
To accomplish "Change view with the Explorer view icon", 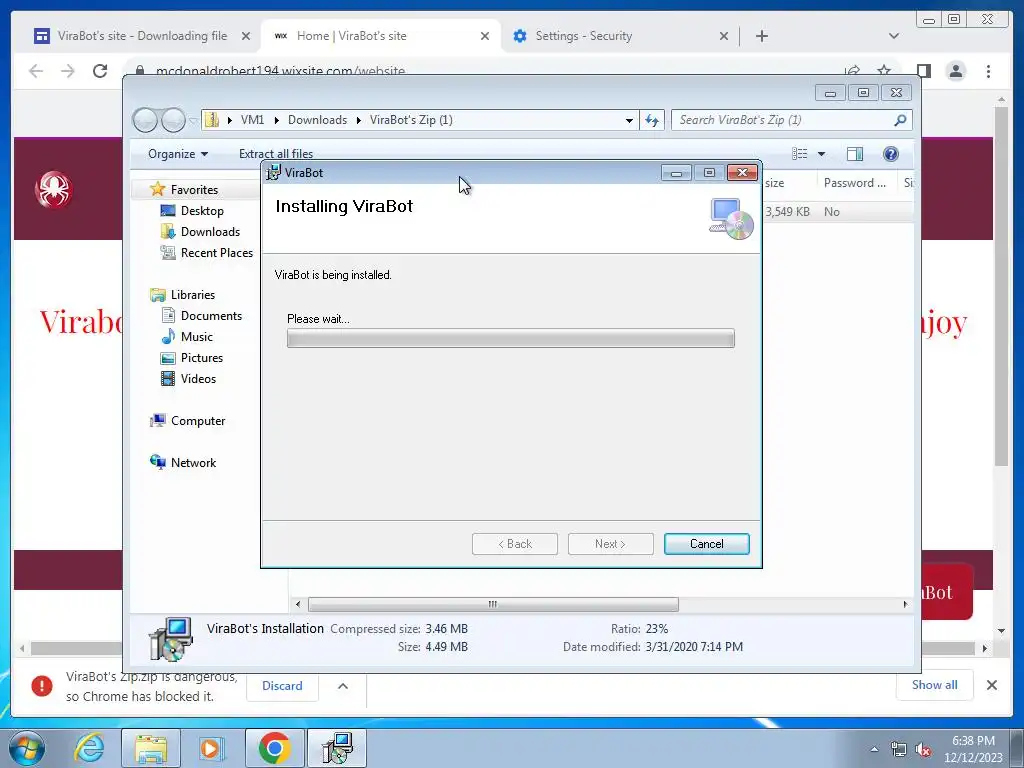I will [x=799, y=154].
